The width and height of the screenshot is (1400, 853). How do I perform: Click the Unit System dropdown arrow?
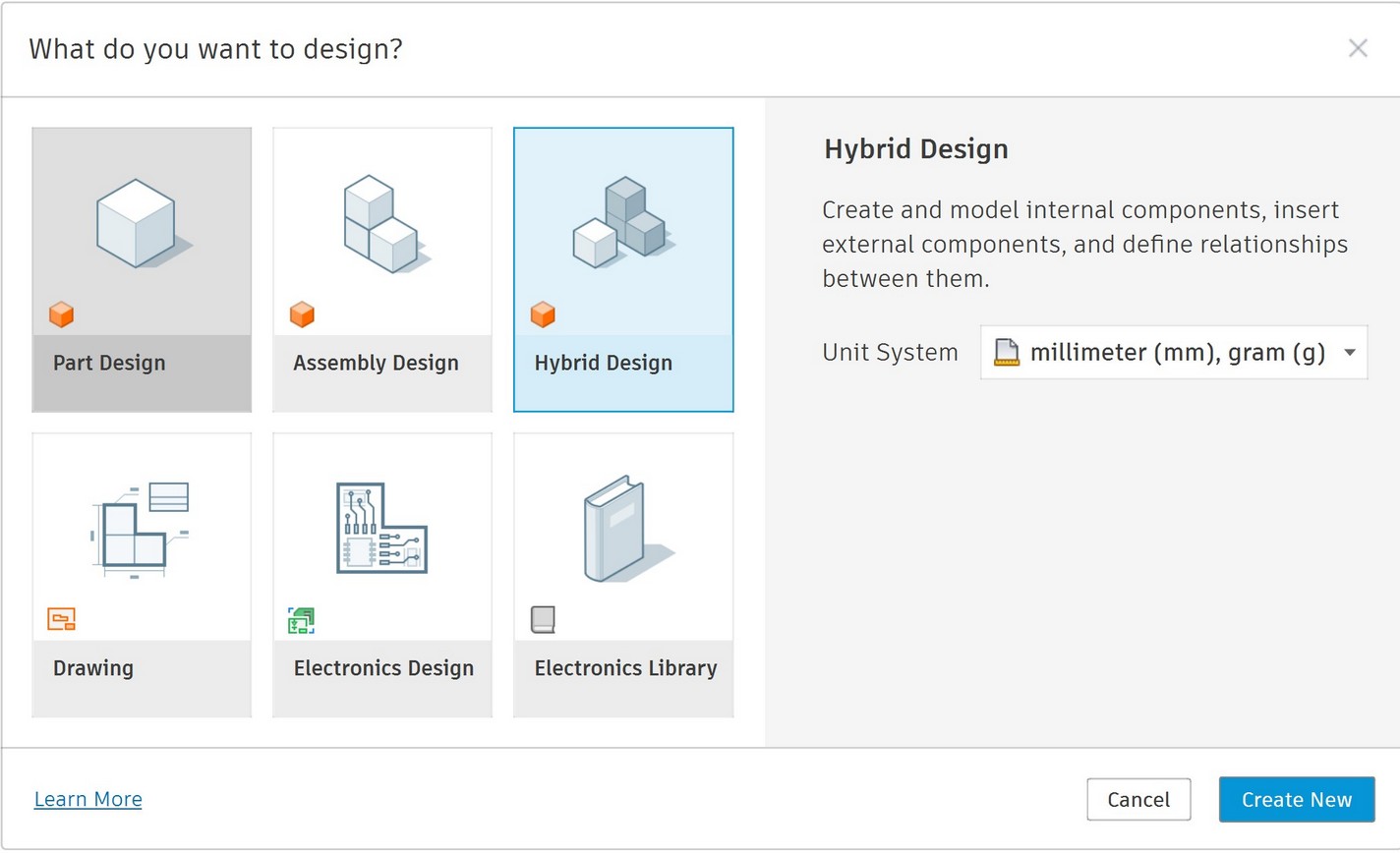1350,353
